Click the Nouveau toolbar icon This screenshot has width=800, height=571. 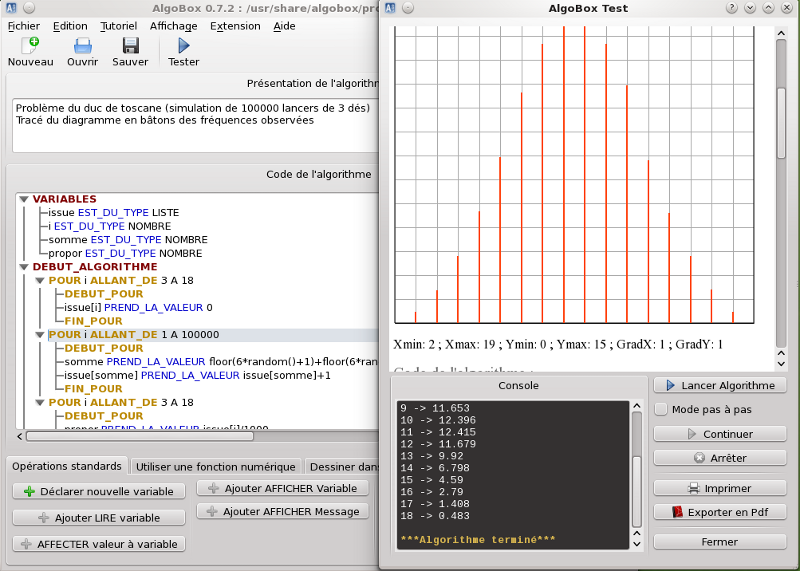30,45
